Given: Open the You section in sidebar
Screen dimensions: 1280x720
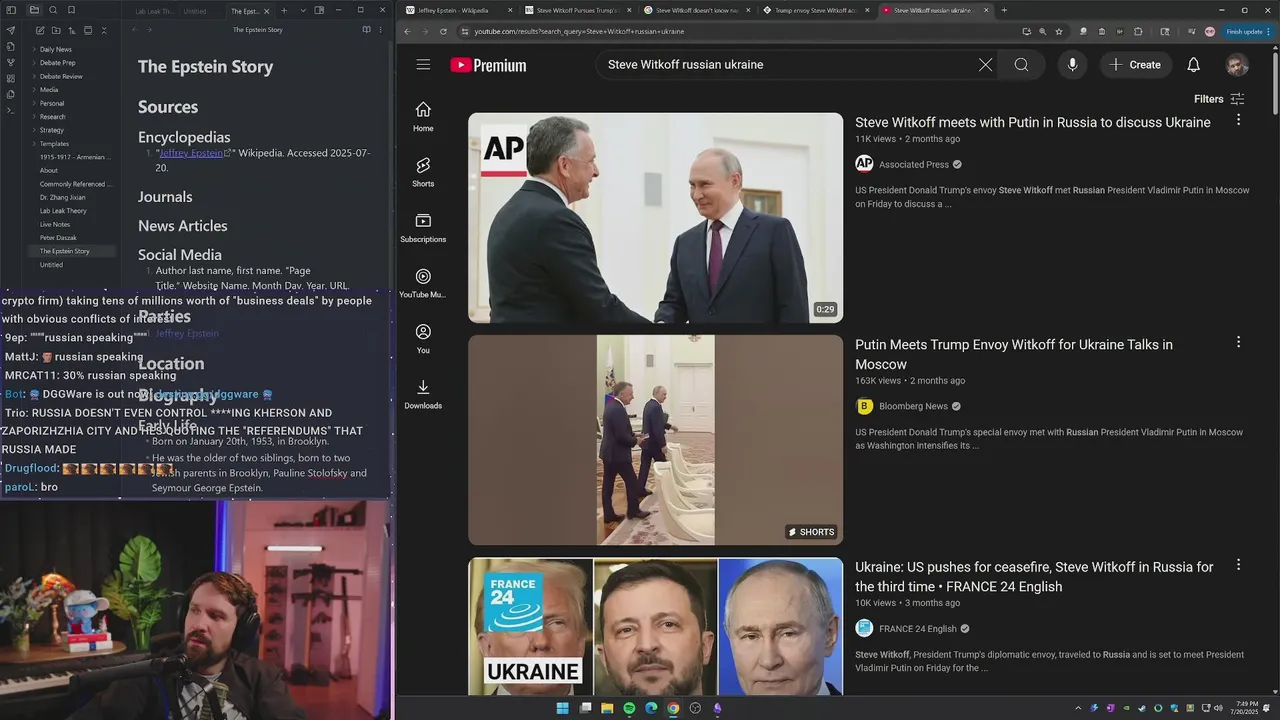Looking at the screenshot, I should click(423, 338).
